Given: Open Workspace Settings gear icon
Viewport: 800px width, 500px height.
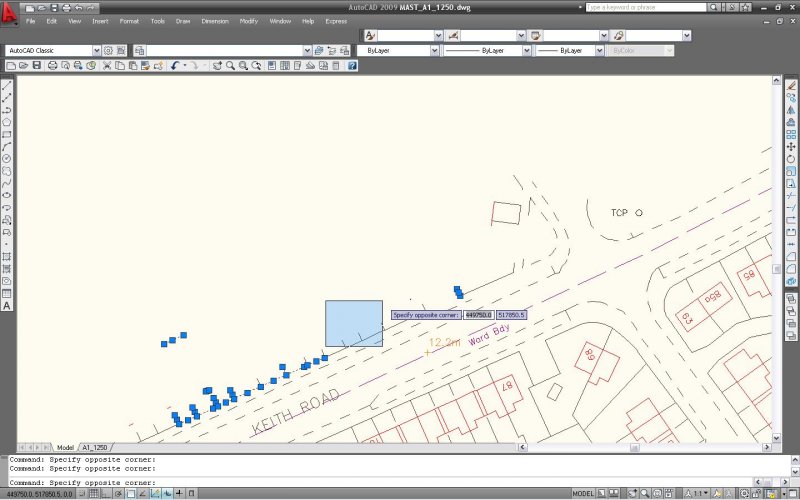Looking at the screenshot, I should (x=109, y=50).
